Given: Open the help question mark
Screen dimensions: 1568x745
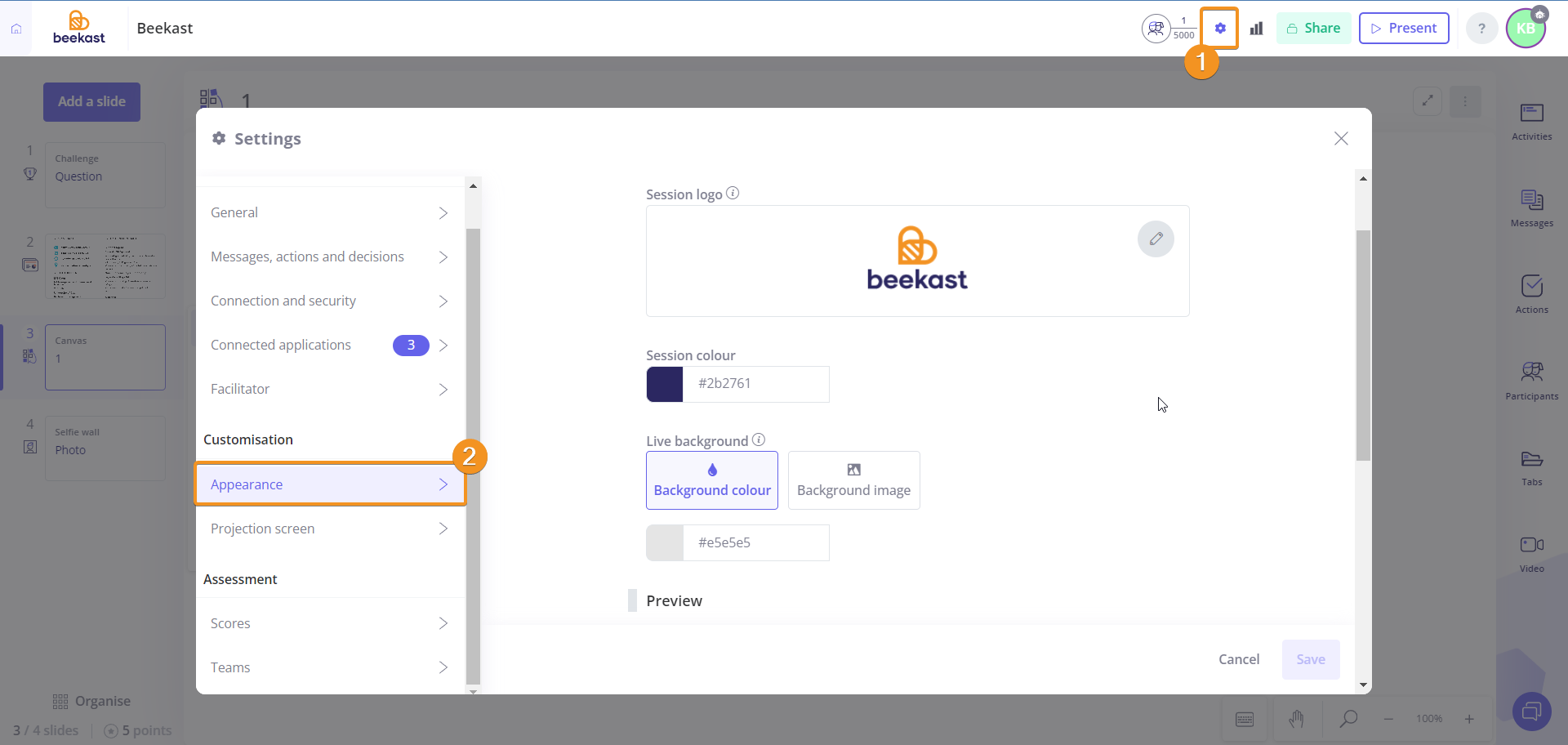Looking at the screenshot, I should point(1481,29).
